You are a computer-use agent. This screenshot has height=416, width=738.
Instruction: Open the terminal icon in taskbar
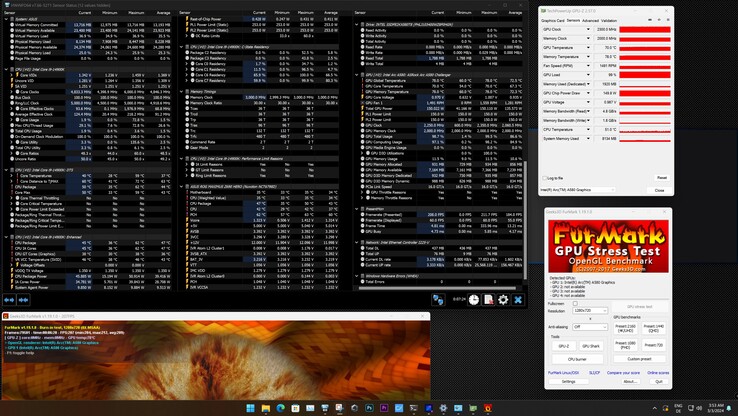tap(414, 408)
